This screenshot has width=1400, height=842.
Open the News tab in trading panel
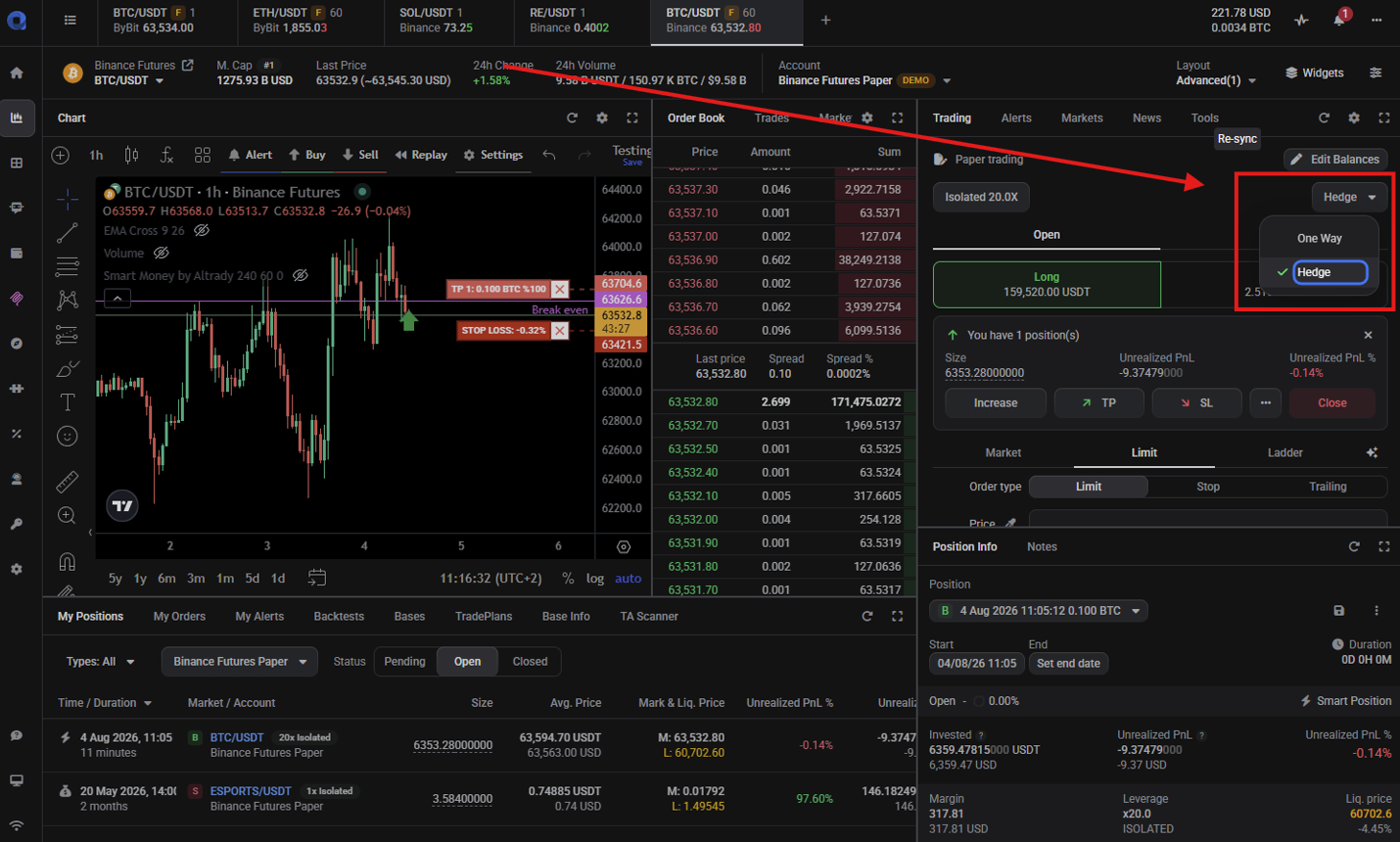1146,118
